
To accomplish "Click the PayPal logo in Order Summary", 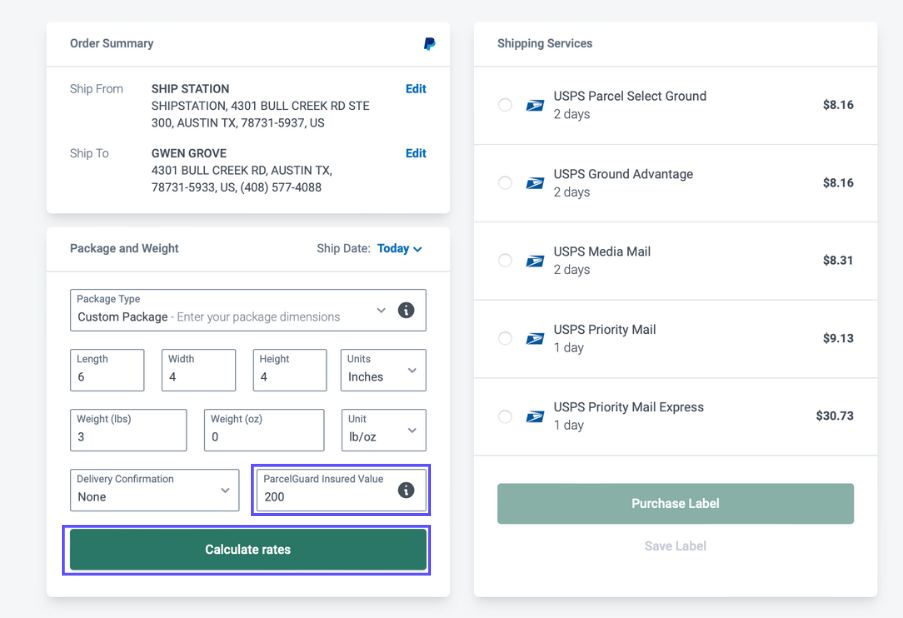I will pyautogui.click(x=430, y=44).
